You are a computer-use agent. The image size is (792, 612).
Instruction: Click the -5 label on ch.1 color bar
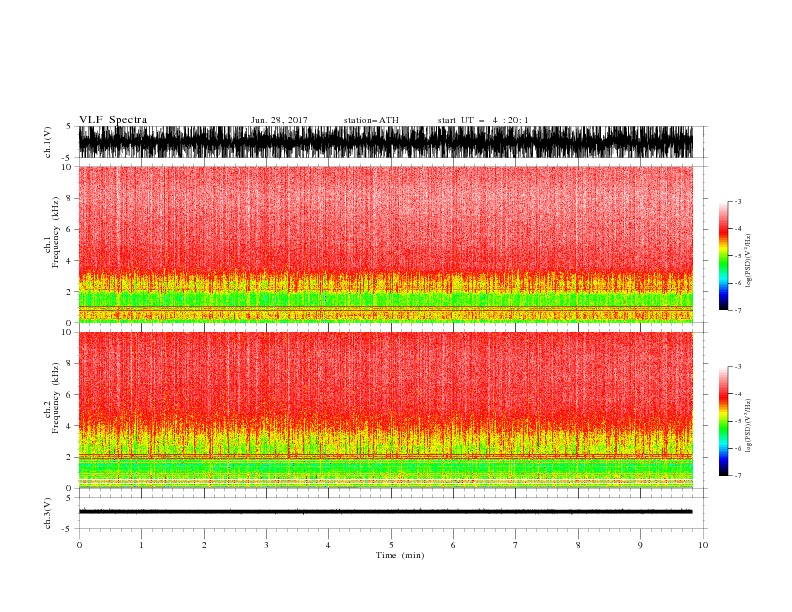[737, 256]
